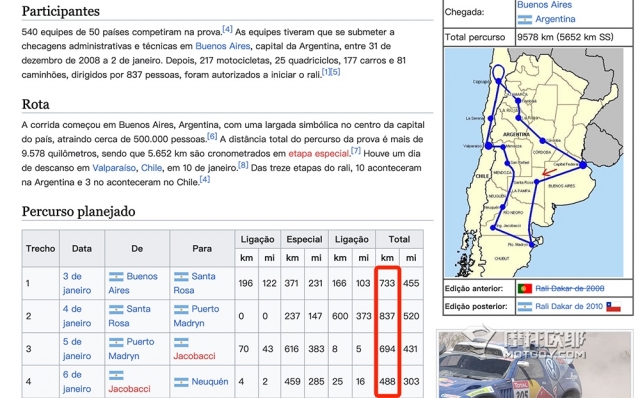
Task: Open red Jacobacci origin link in stage 4
Action: (129, 389)
